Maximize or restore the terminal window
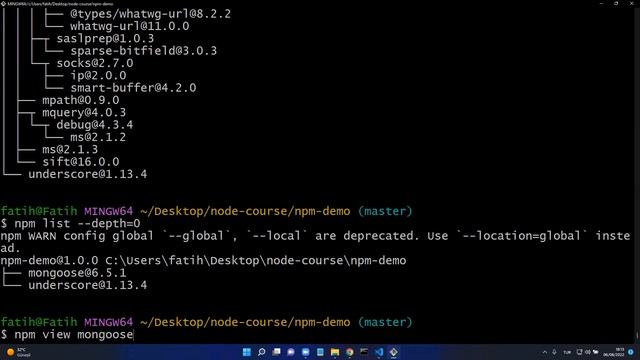The width and height of the screenshot is (640, 360). (x=616, y=3)
